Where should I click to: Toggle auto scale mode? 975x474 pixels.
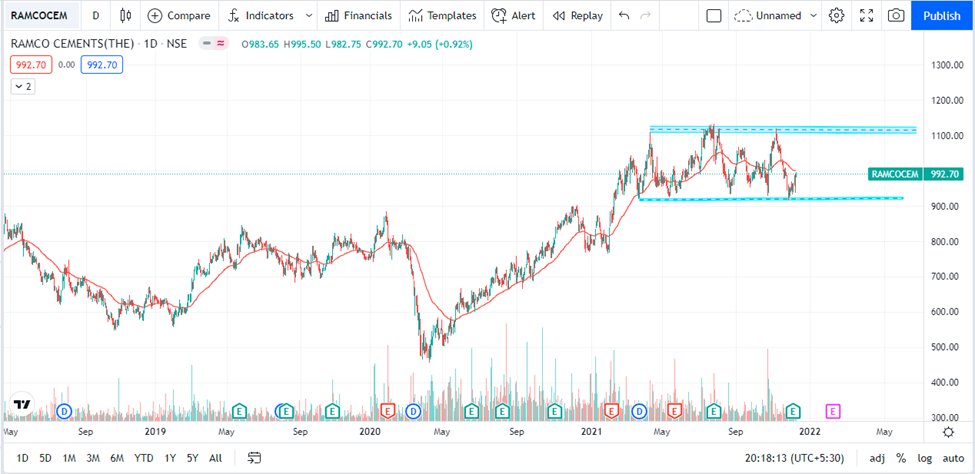tap(953, 458)
